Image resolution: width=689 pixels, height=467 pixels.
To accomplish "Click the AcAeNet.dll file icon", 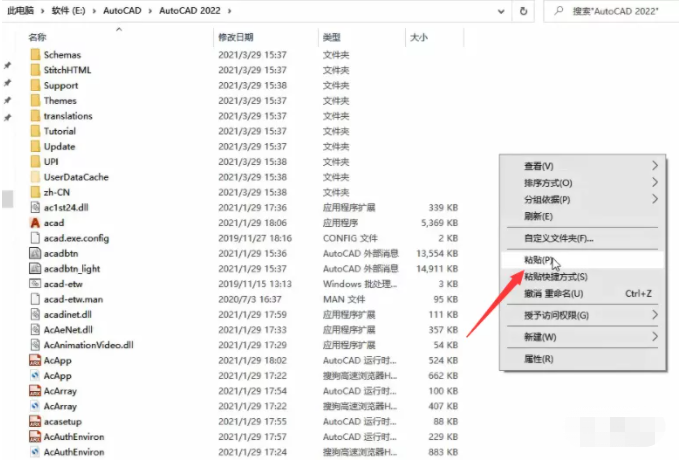I will tap(35, 330).
